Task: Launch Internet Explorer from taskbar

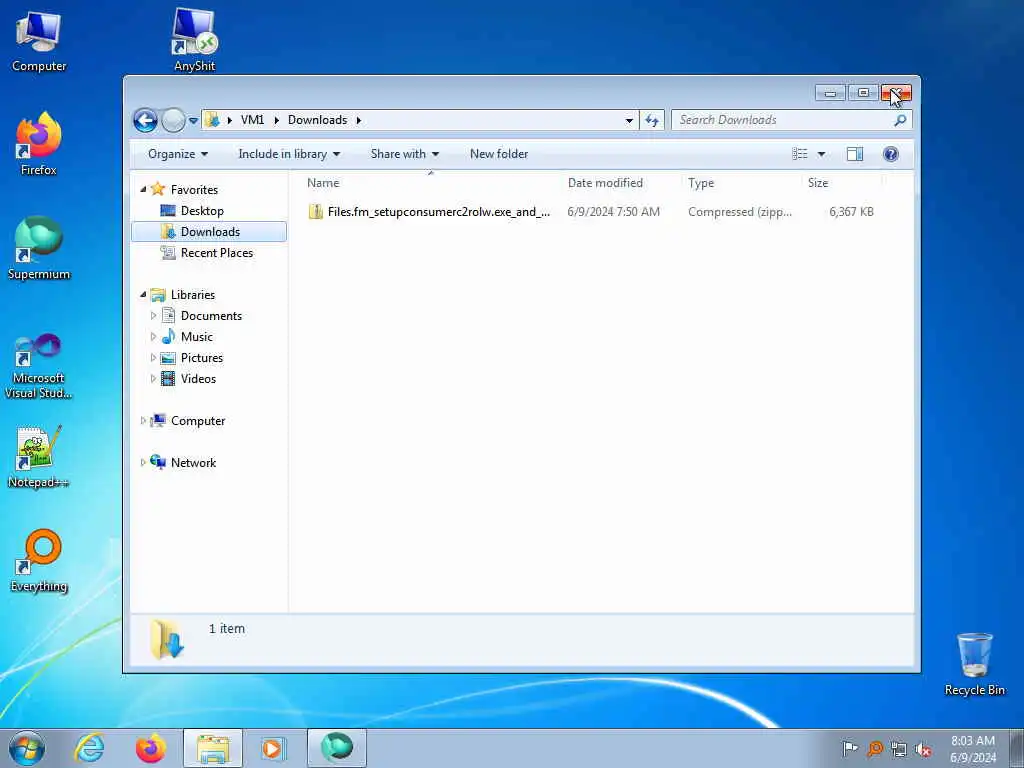Action: click(89, 748)
